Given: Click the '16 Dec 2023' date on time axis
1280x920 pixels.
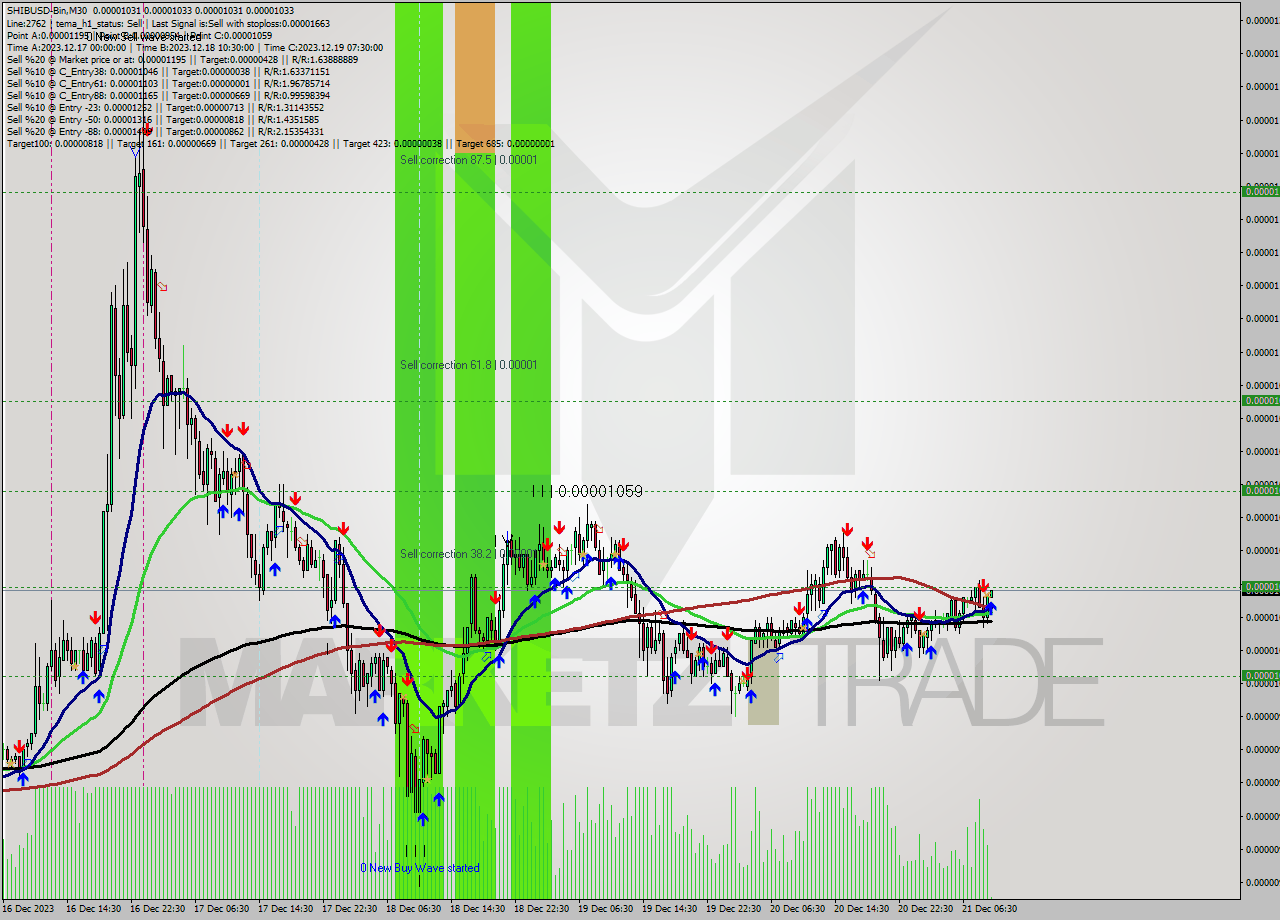Looking at the screenshot, I should (27, 908).
